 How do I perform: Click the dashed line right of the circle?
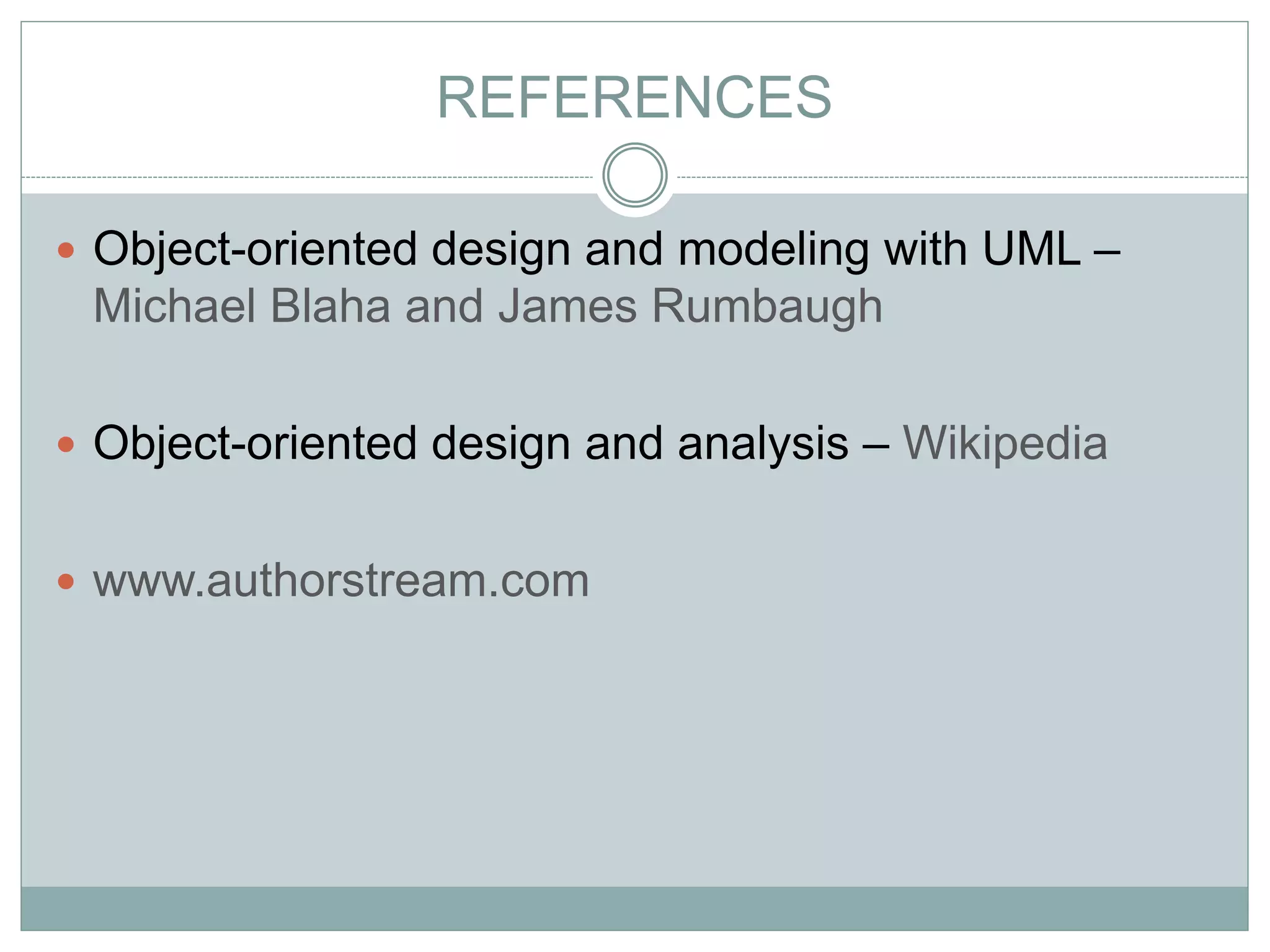tap(961, 177)
